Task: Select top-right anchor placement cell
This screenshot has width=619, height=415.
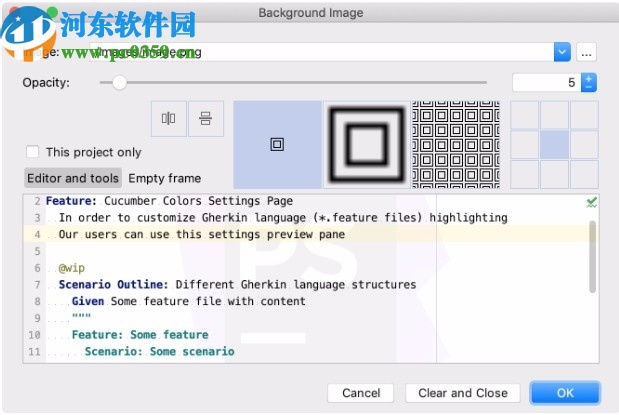Action: 584,115
